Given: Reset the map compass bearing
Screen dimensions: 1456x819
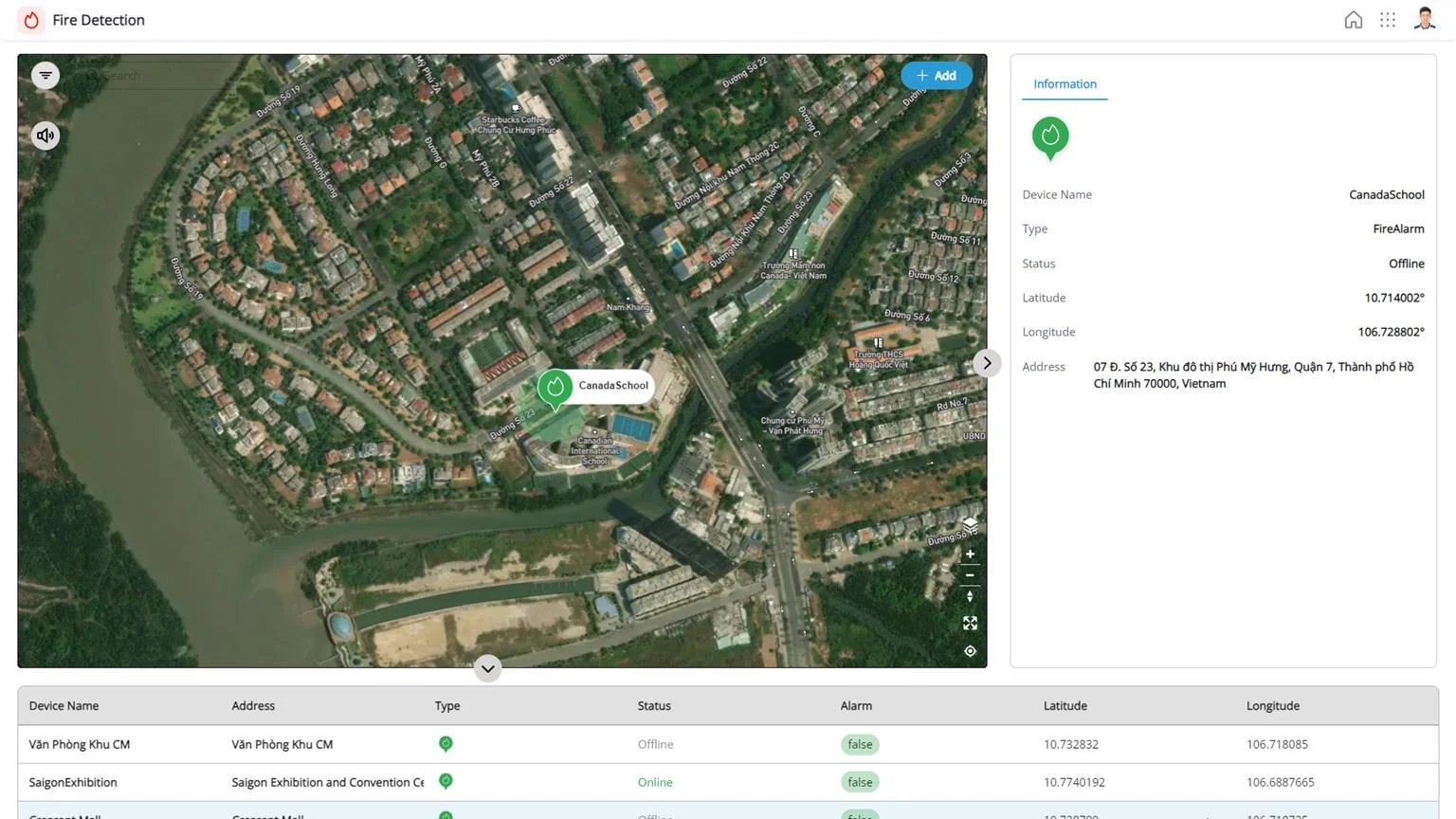Looking at the screenshot, I should coord(970,597).
